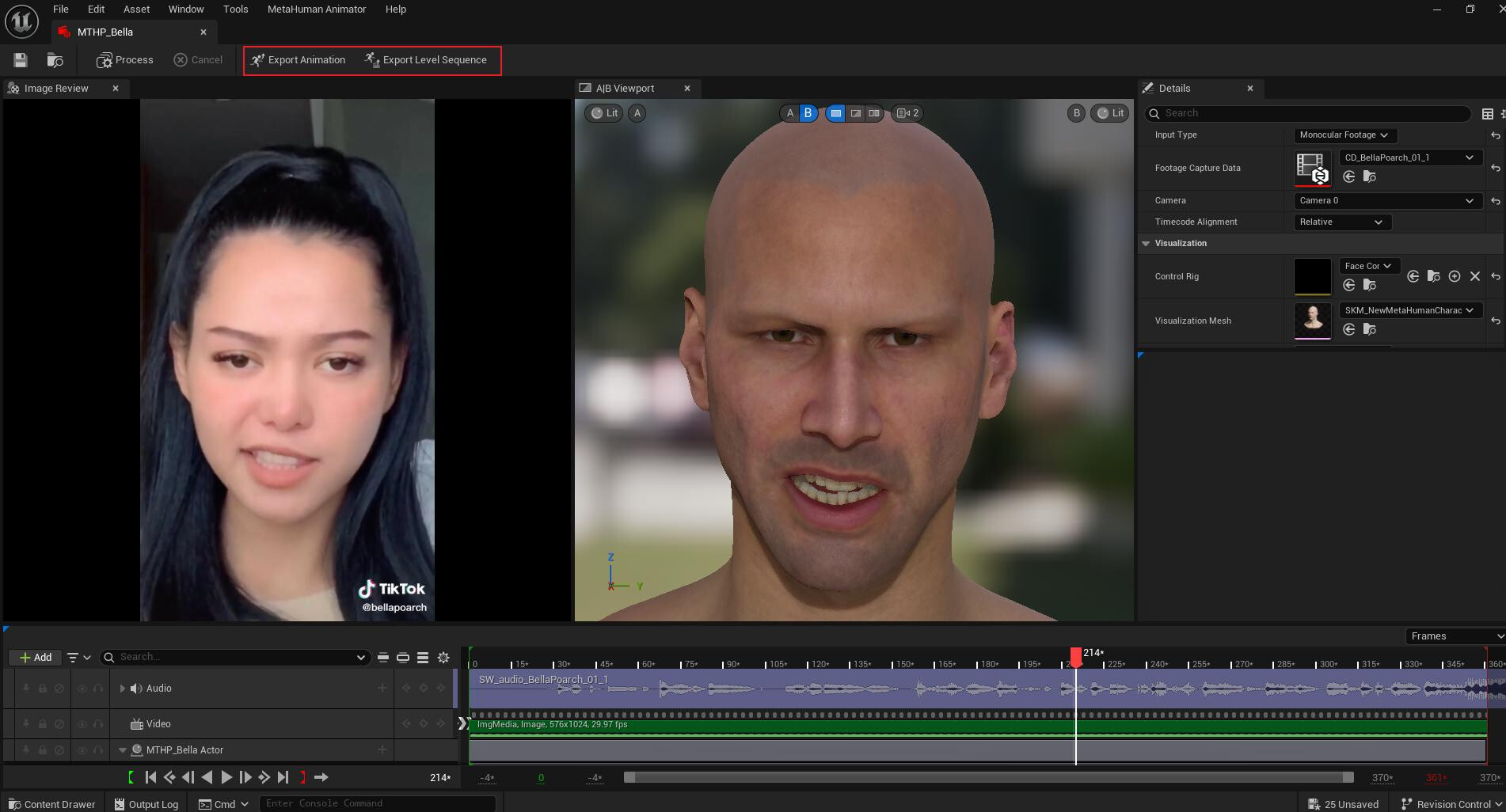1506x812 pixels.
Task: Expand the Audio track
Action: (x=122, y=689)
